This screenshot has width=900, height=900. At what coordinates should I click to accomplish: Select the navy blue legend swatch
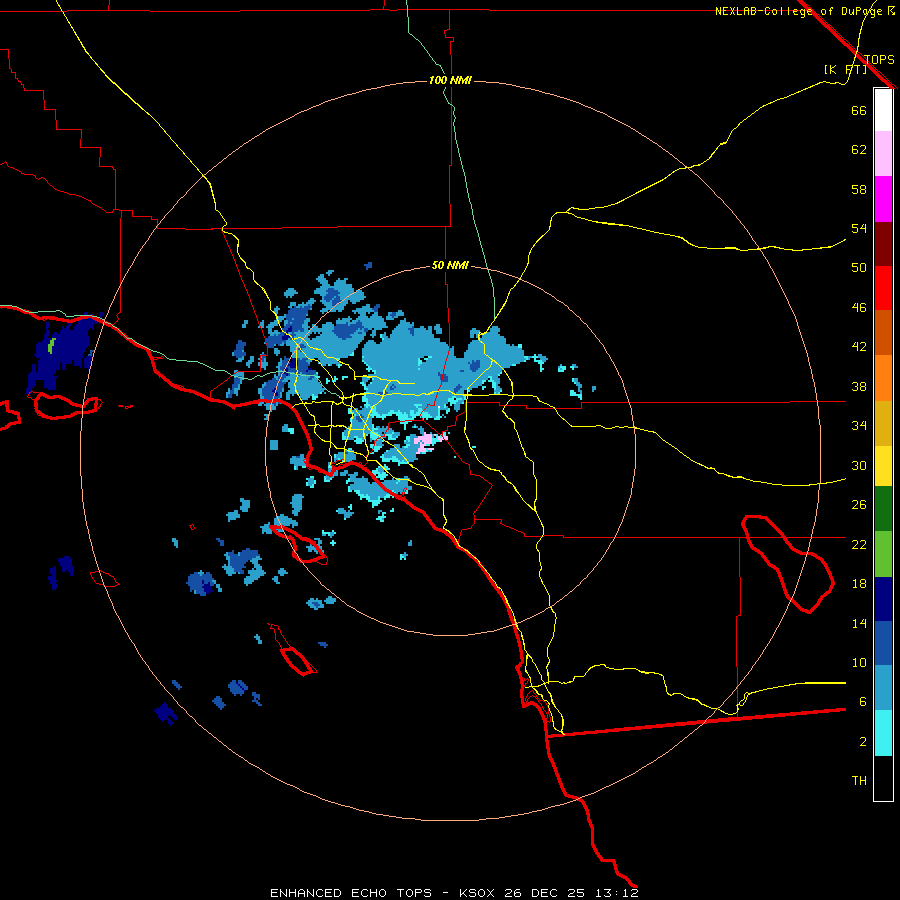click(x=883, y=599)
